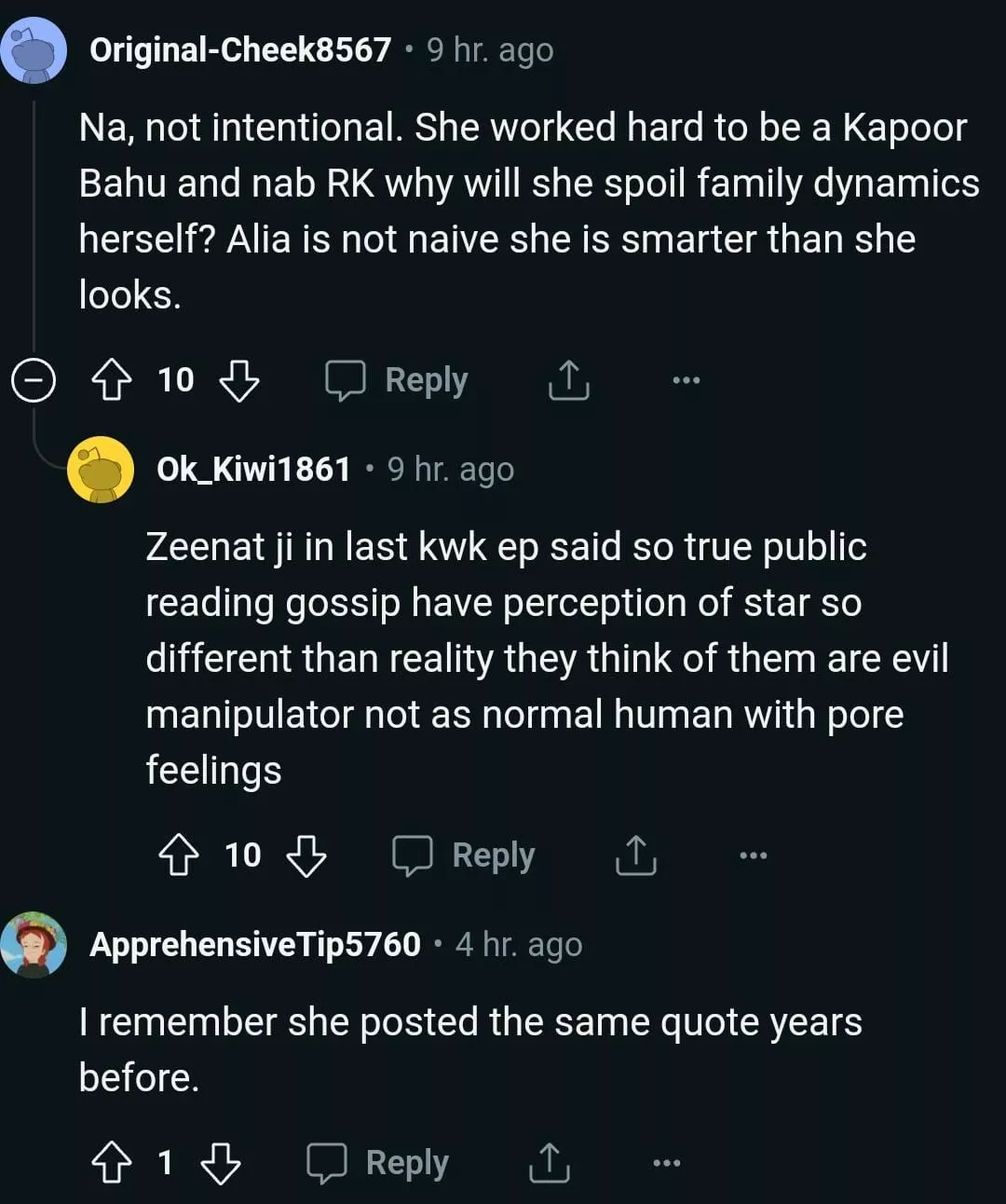View ApprehensiveTip5760's avatar
This screenshot has height=1204, width=1006.
click(x=34, y=945)
